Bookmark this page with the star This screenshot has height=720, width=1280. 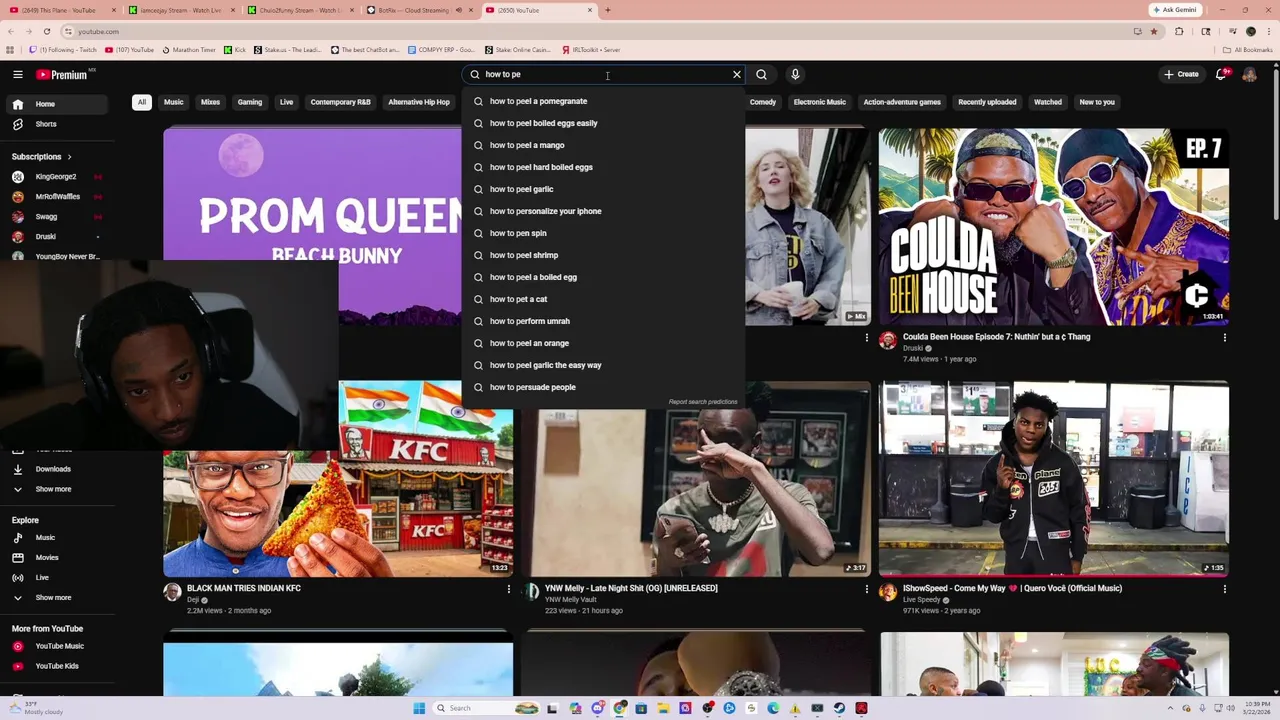point(1154,31)
